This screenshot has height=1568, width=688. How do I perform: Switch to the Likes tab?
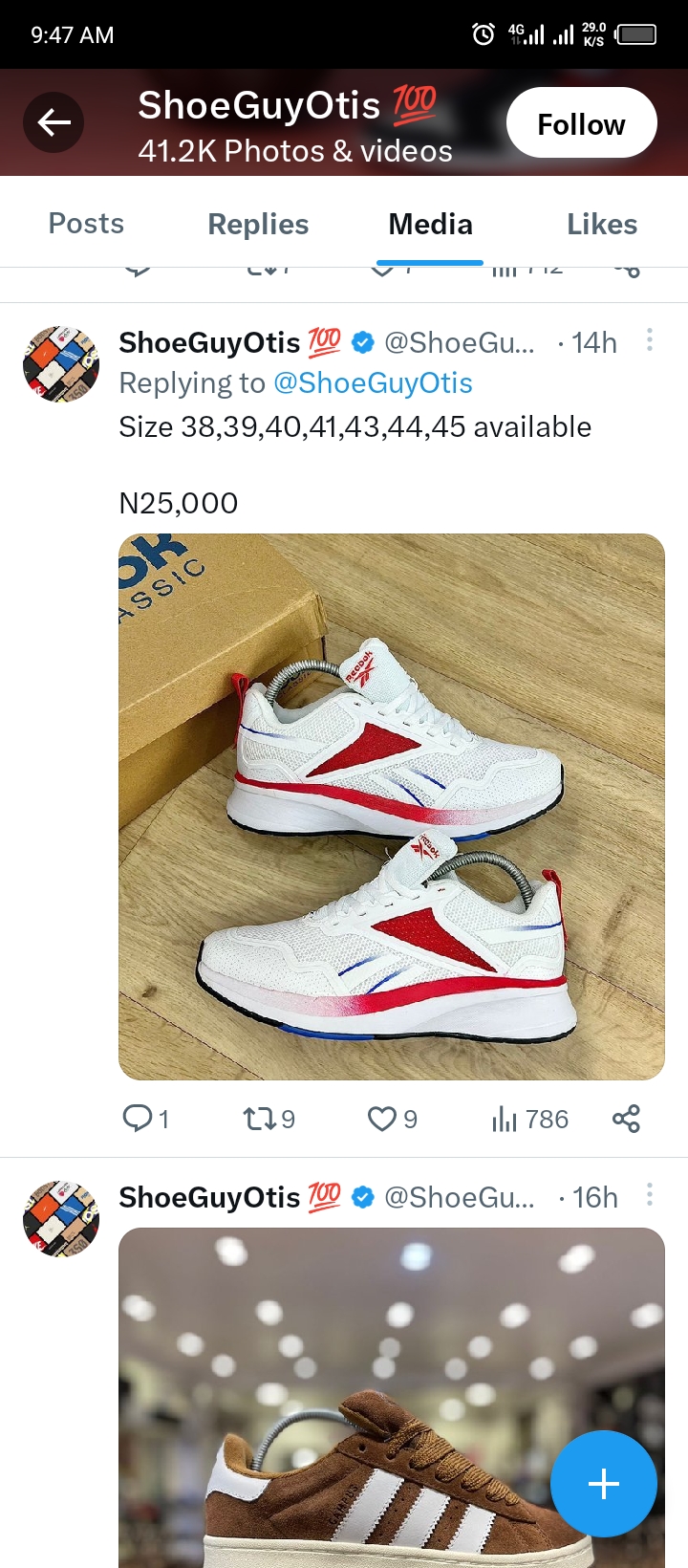point(602,224)
